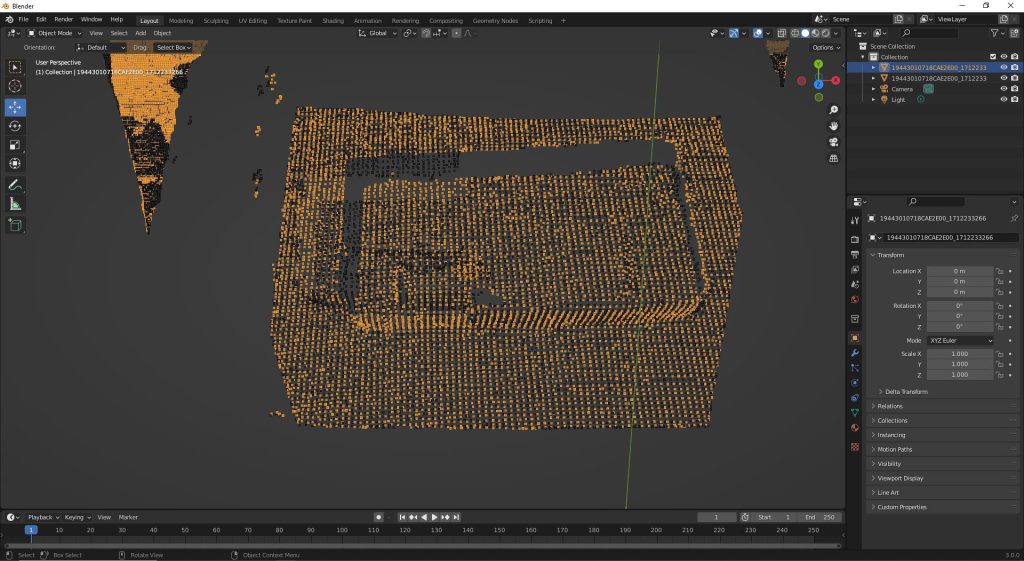Select the Move tool in toolbar
Screen dimensions: 1024x561
tap(15, 107)
